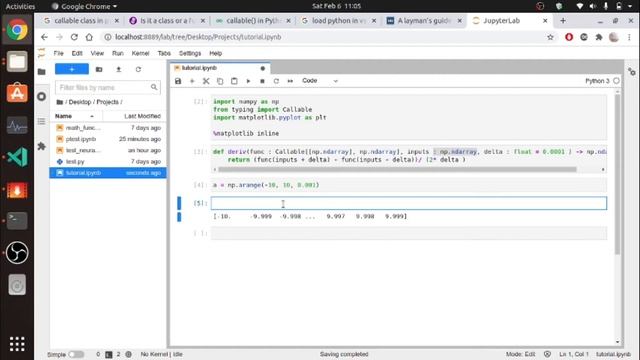Select the test.py file
The width and height of the screenshot is (640, 360).
click(x=108, y=162)
